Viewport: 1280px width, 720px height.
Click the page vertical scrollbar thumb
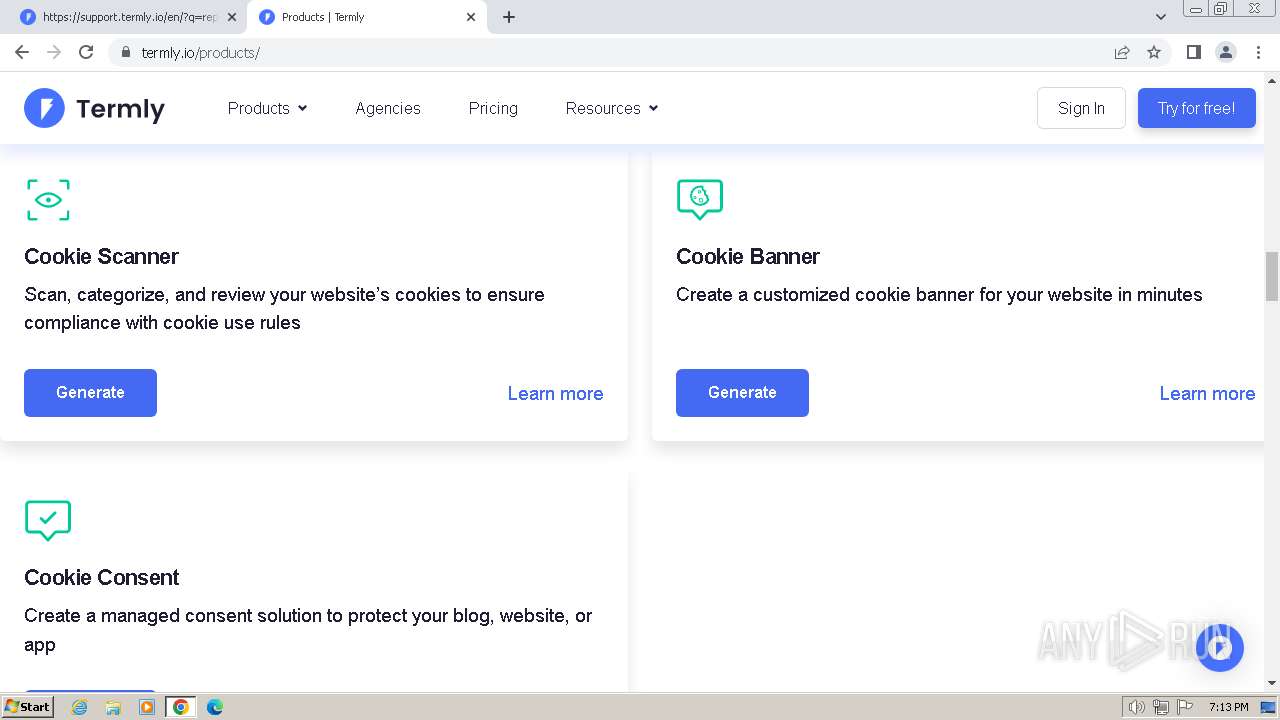(x=1272, y=276)
